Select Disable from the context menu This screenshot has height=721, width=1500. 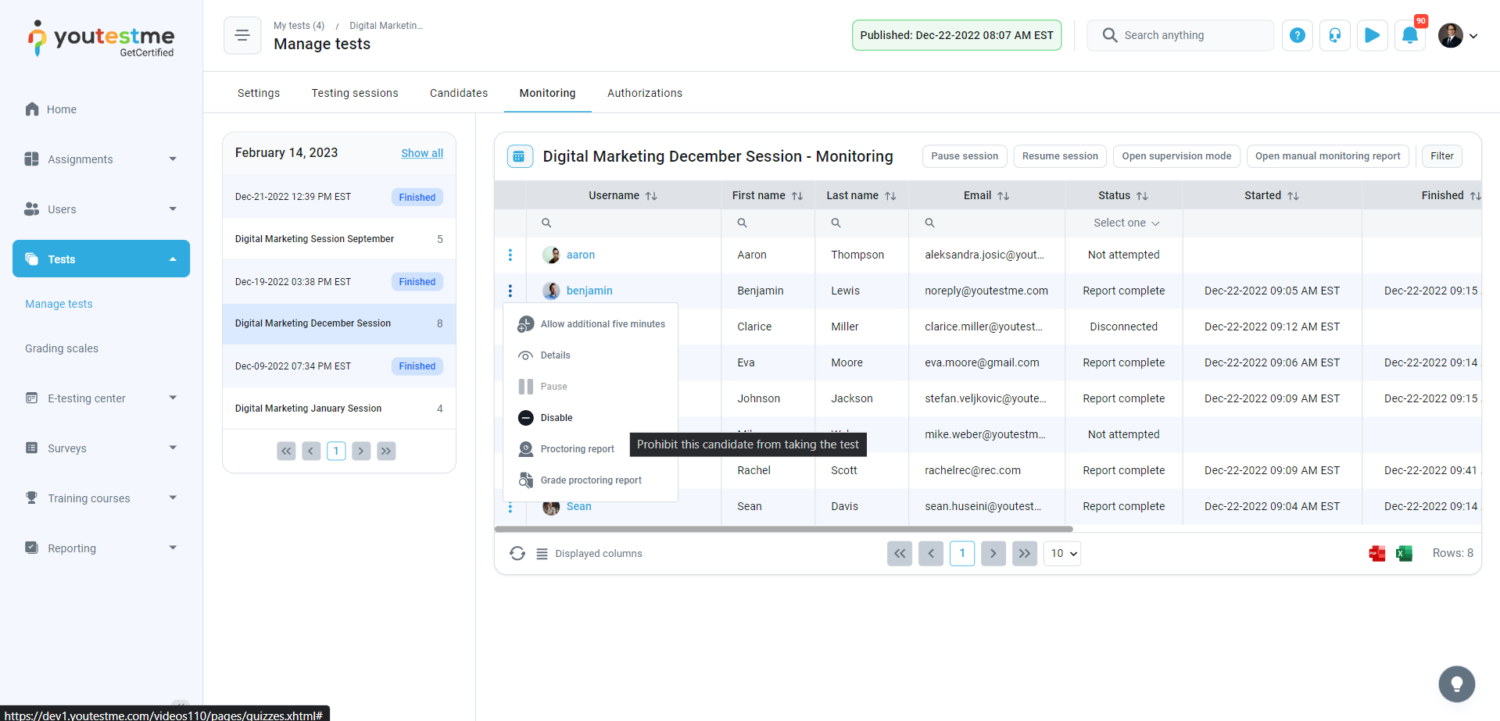click(x=556, y=418)
